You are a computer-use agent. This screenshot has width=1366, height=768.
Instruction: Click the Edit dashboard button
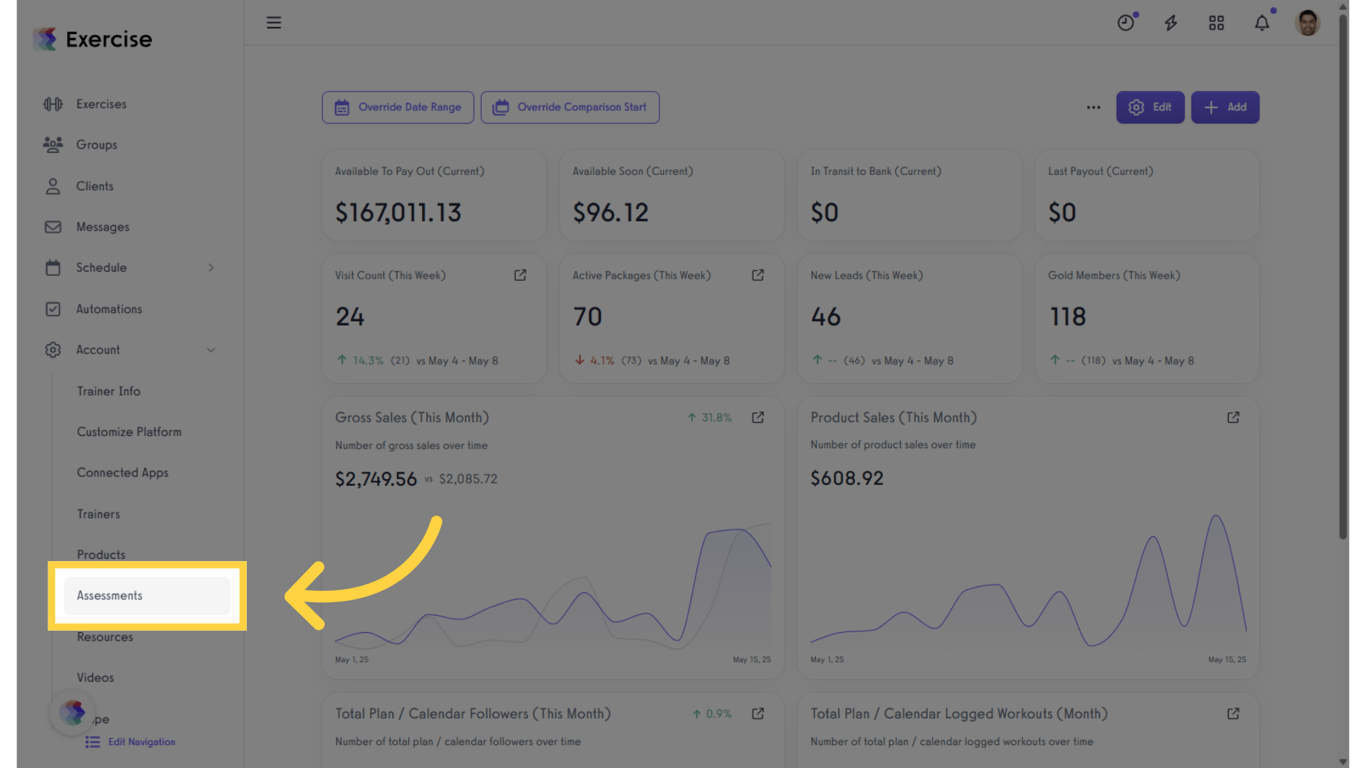tap(1150, 107)
